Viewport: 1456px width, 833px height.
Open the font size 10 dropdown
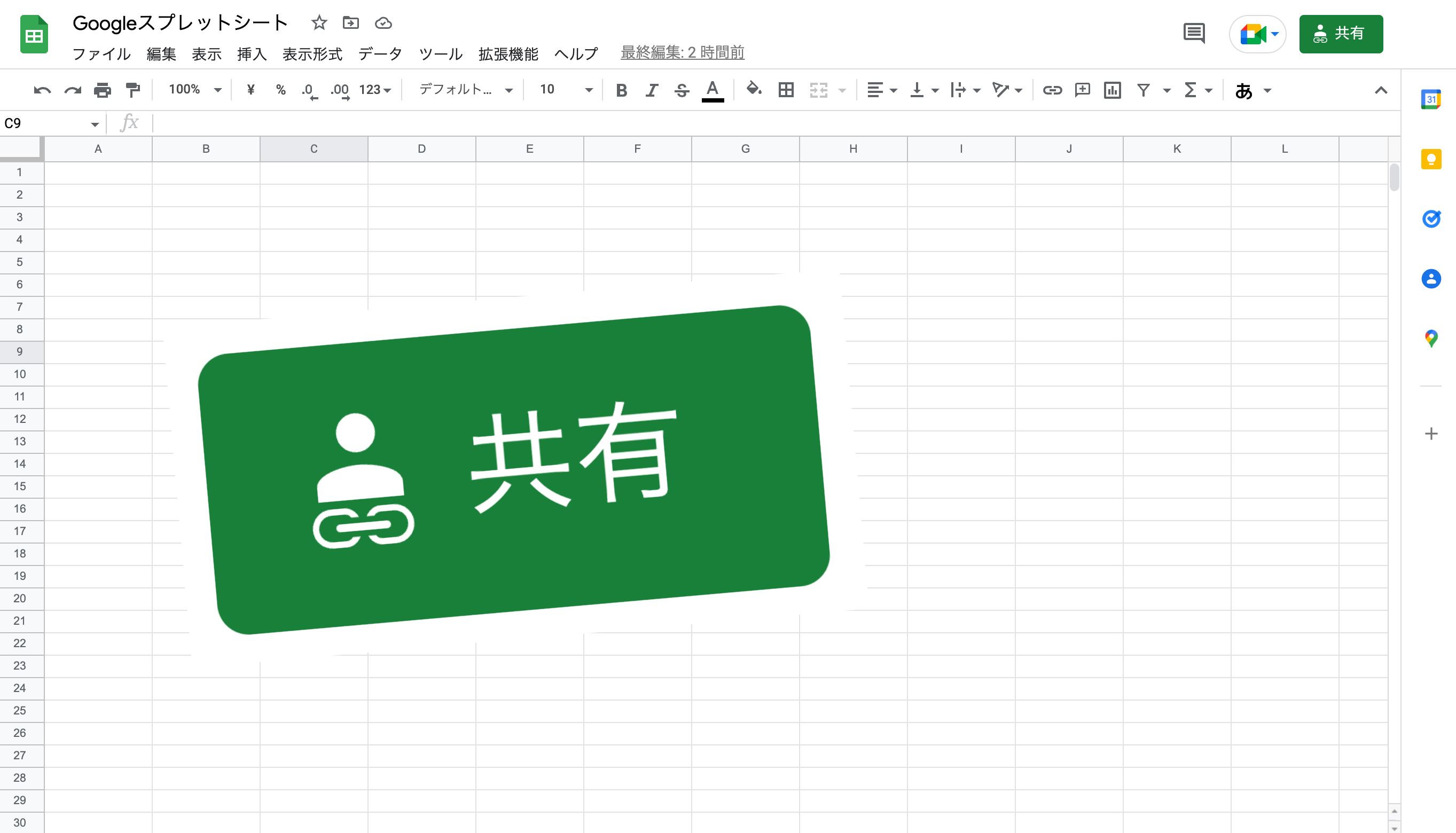click(565, 90)
